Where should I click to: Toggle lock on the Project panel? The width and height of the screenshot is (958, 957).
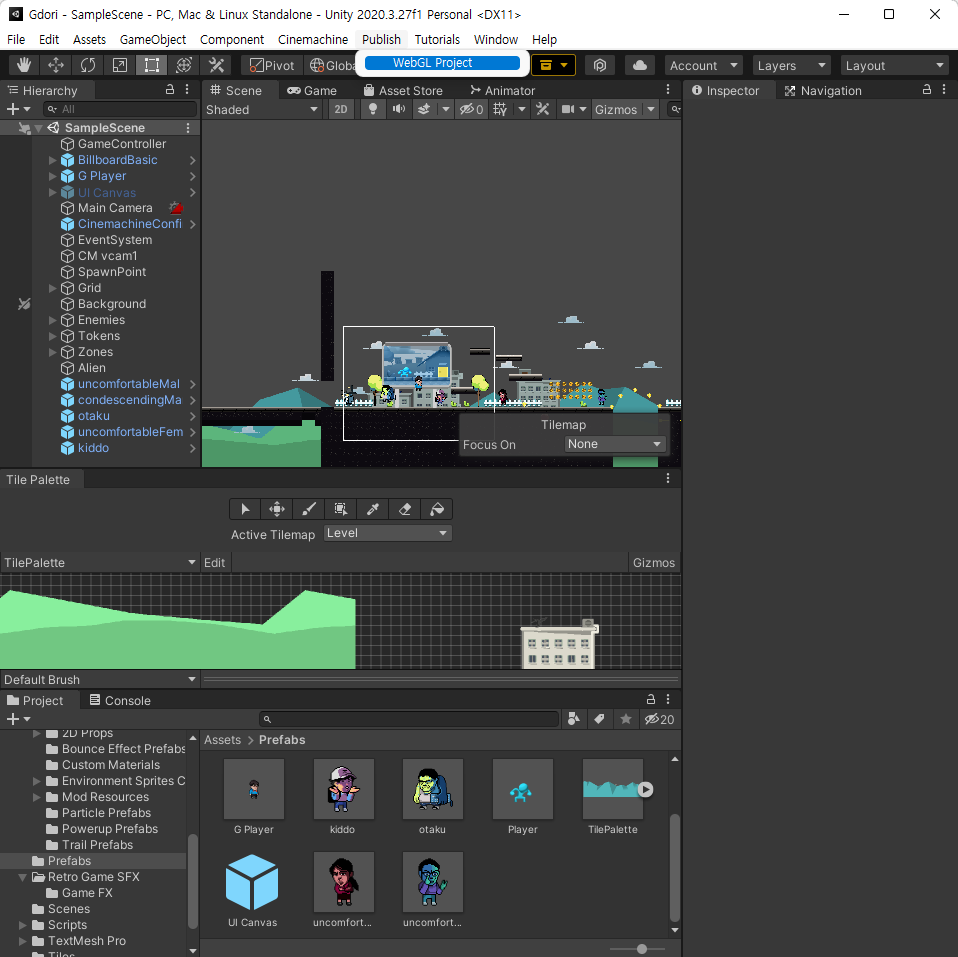[x=651, y=699]
